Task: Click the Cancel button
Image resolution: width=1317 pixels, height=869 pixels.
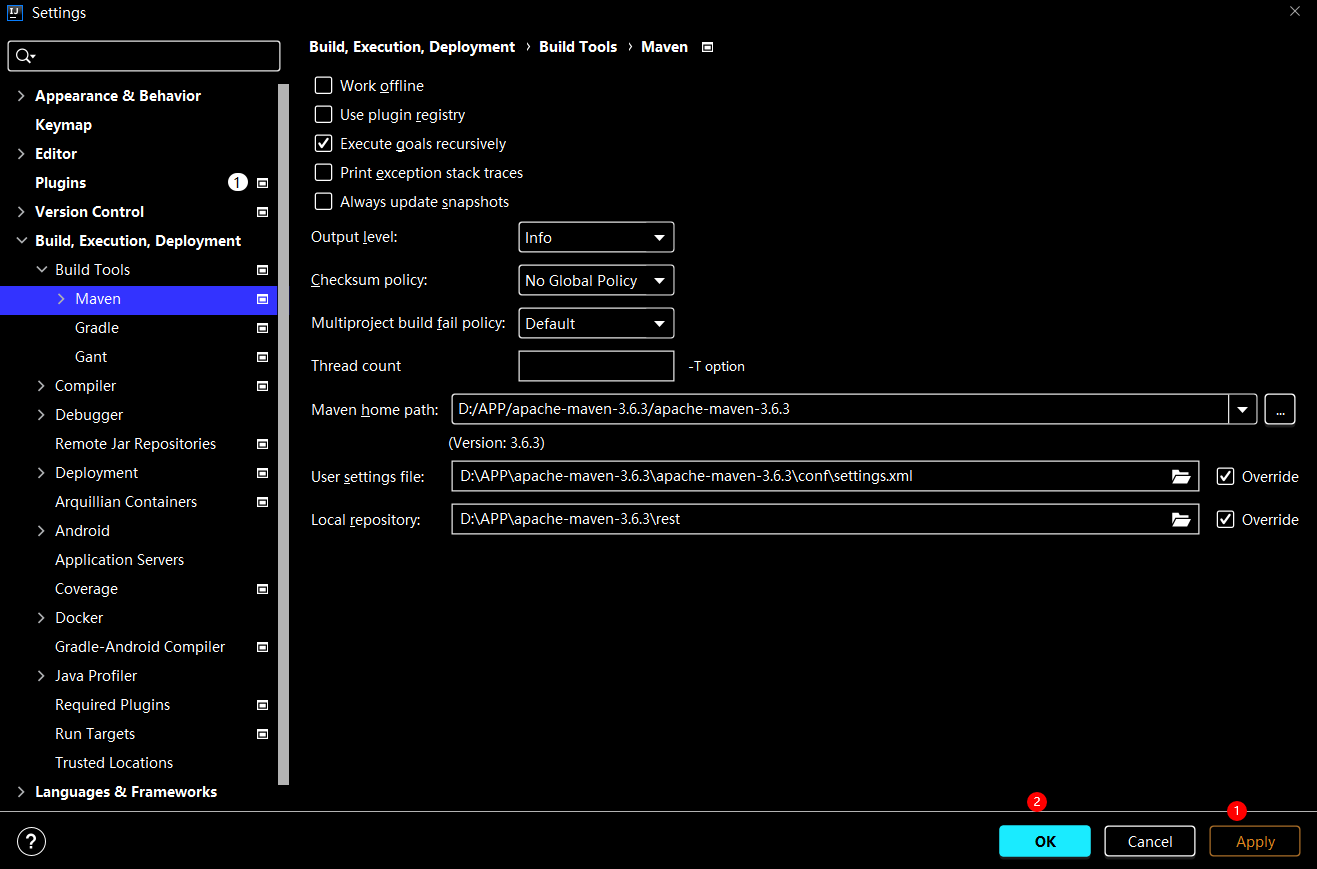Action: pyautogui.click(x=1150, y=842)
